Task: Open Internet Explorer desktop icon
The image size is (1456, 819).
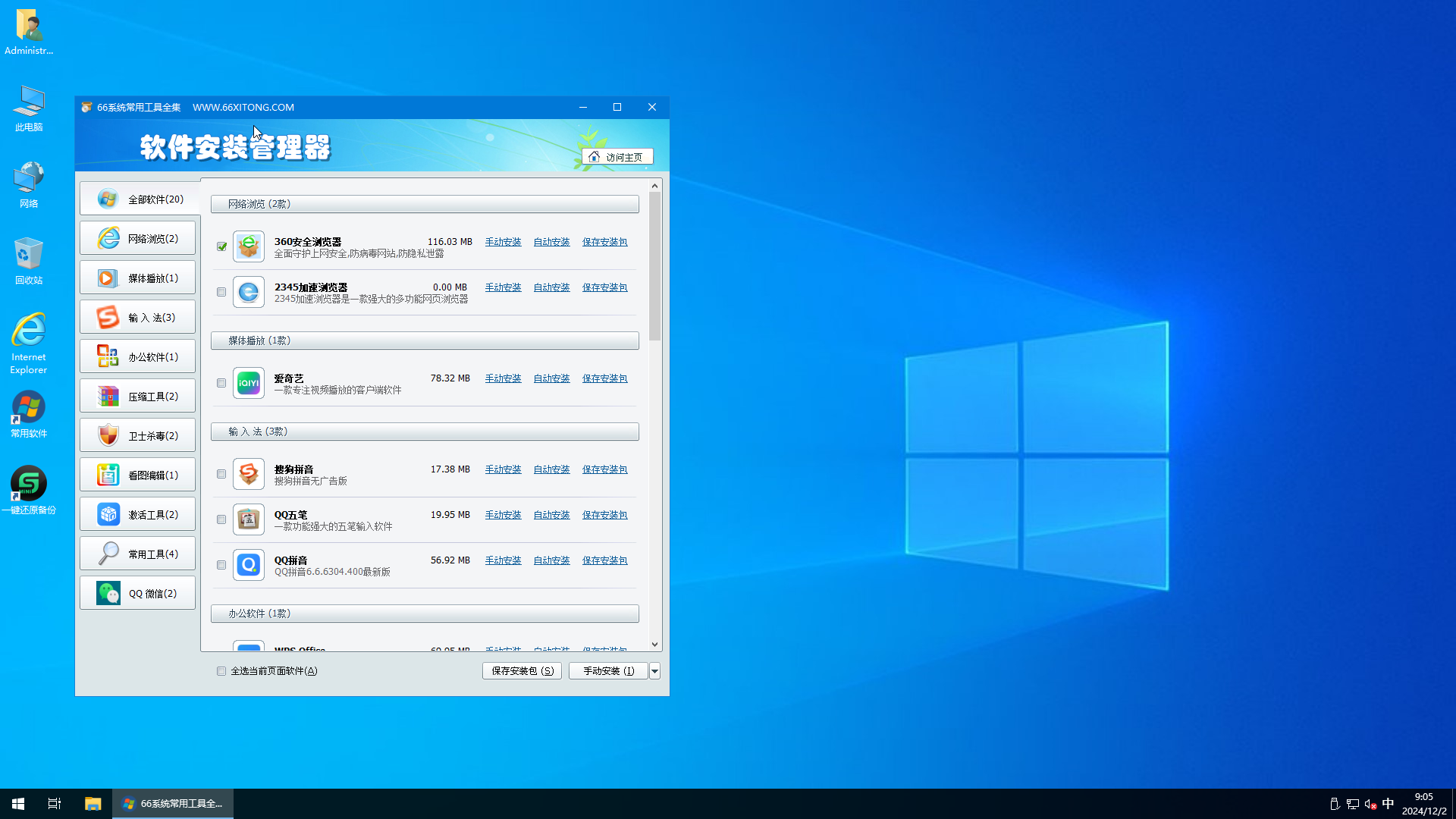Action: click(29, 344)
